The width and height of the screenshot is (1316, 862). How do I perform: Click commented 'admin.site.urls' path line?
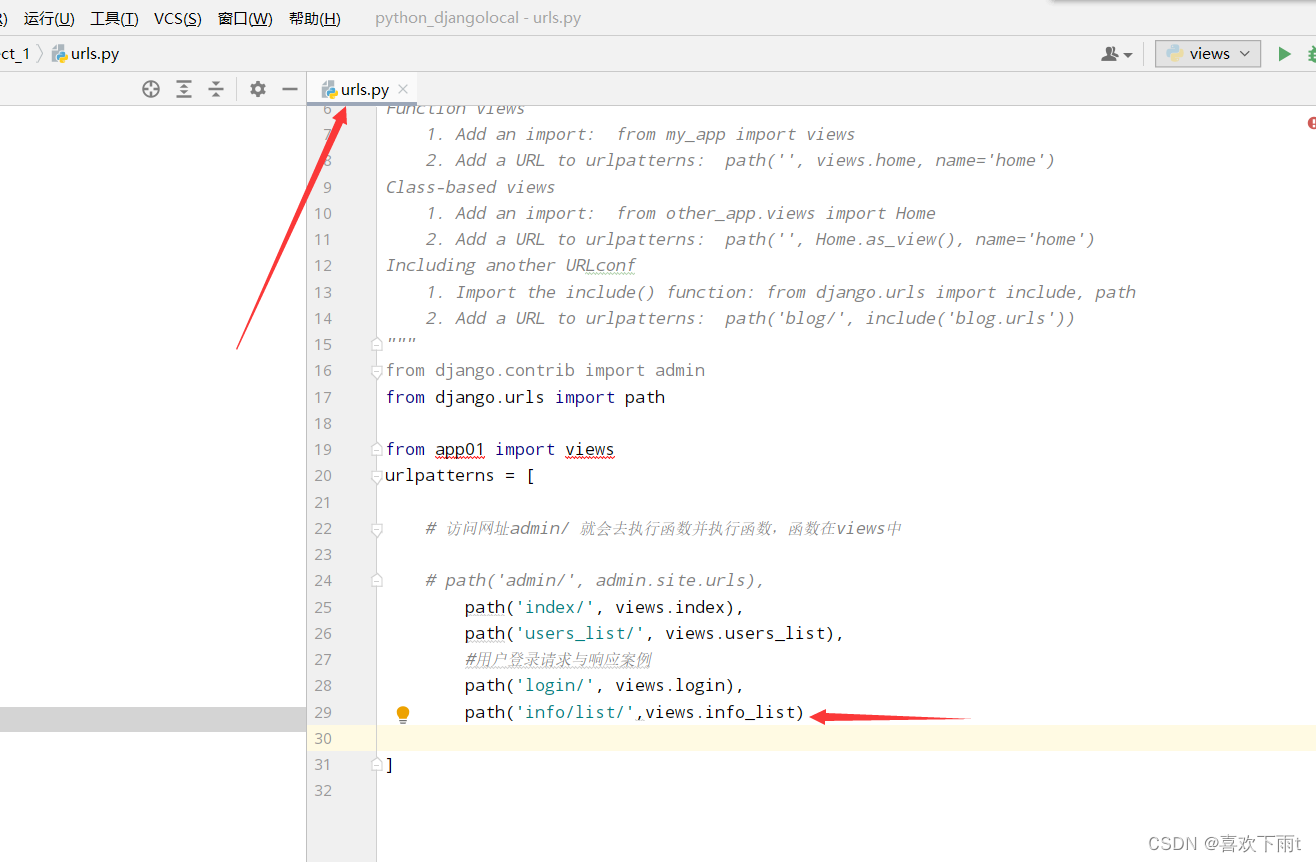coord(595,580)
